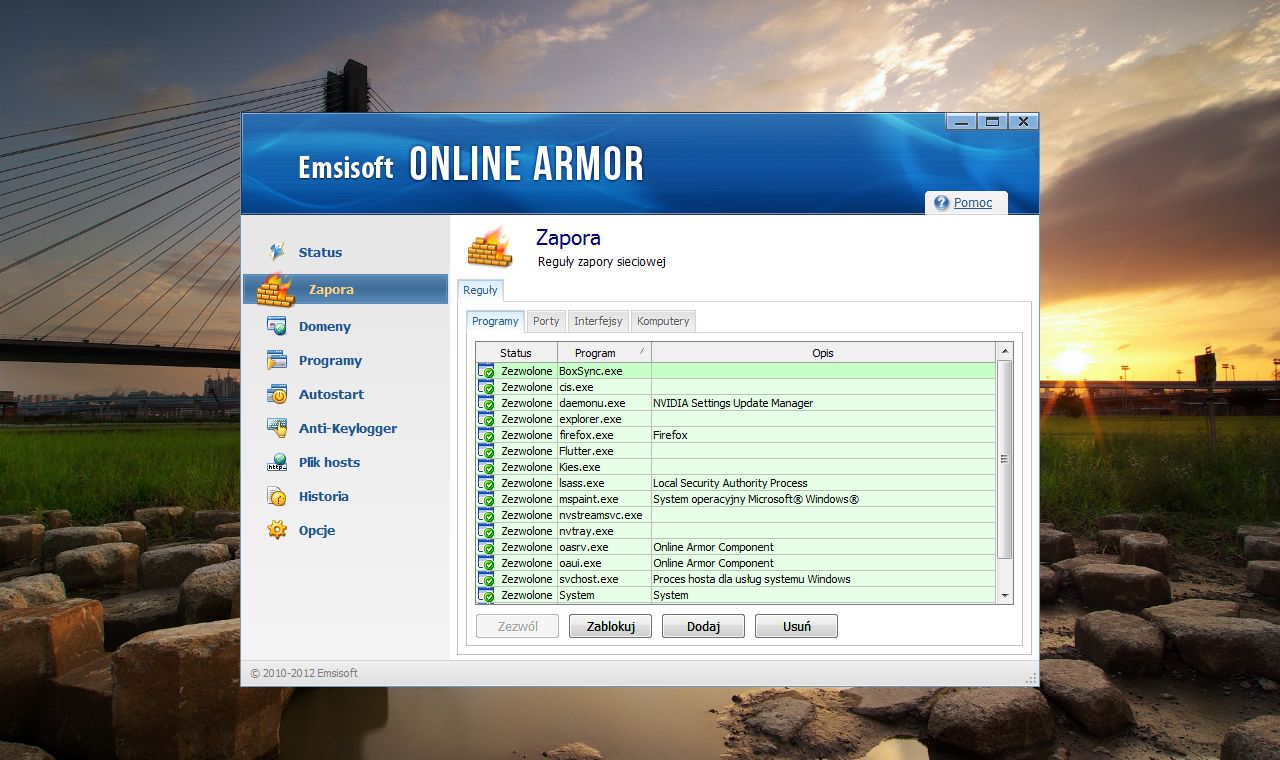1280x760 pixels.
Task: Select the "NVIDIA Settings Update Manager" description
Action: 733,403
